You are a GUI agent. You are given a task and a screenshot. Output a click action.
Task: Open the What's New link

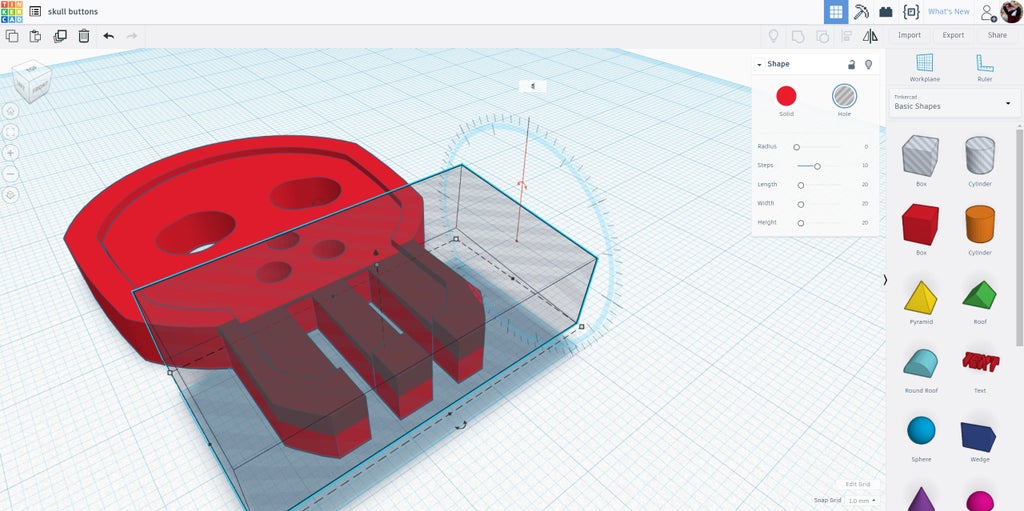948,12
